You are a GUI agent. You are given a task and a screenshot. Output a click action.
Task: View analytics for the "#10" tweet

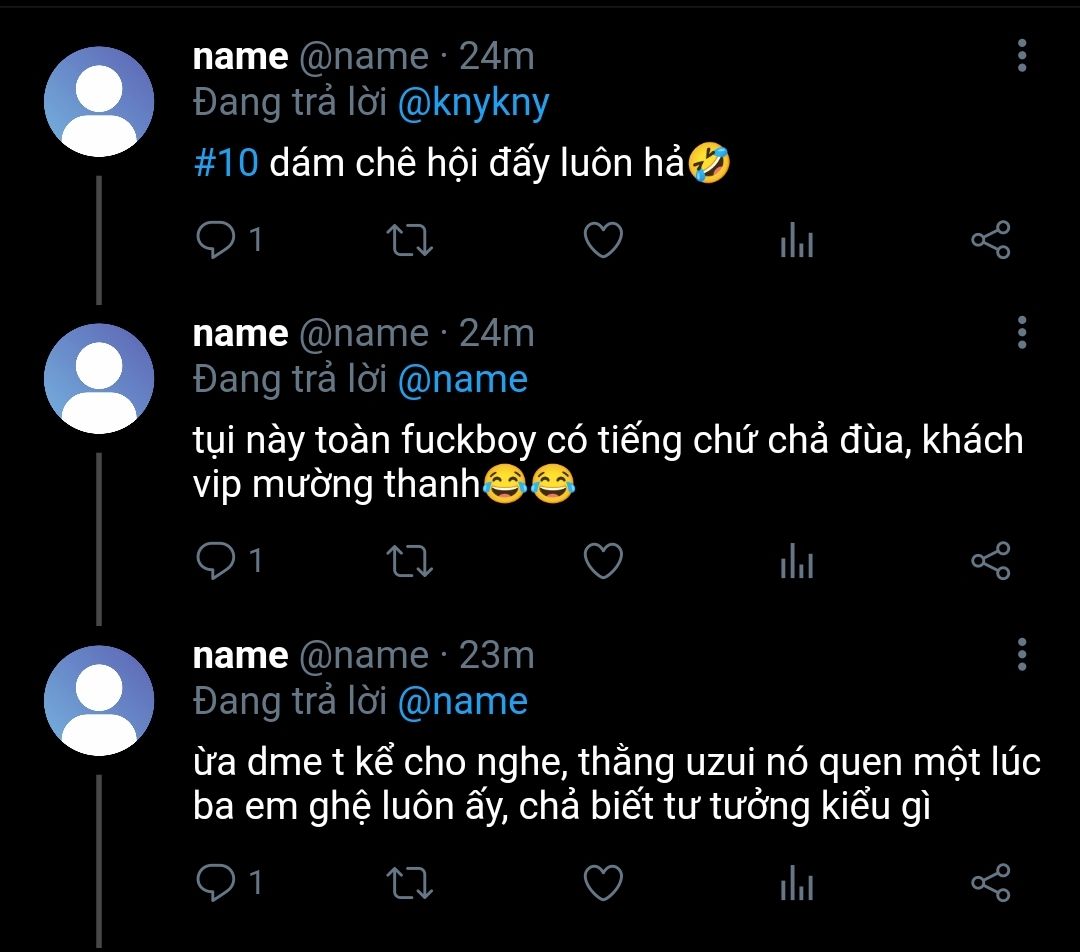point(797,241)
